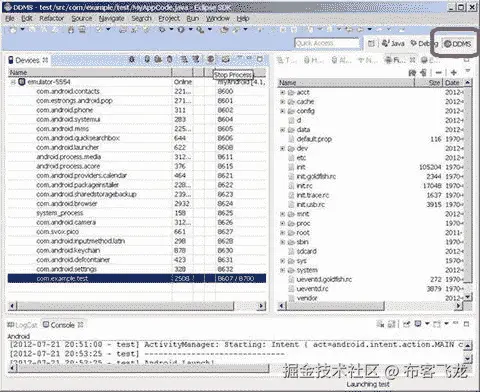Expand the acct folder
This screenshot has width=480, height=392.
pyautogui.click(x=283, y=92)
